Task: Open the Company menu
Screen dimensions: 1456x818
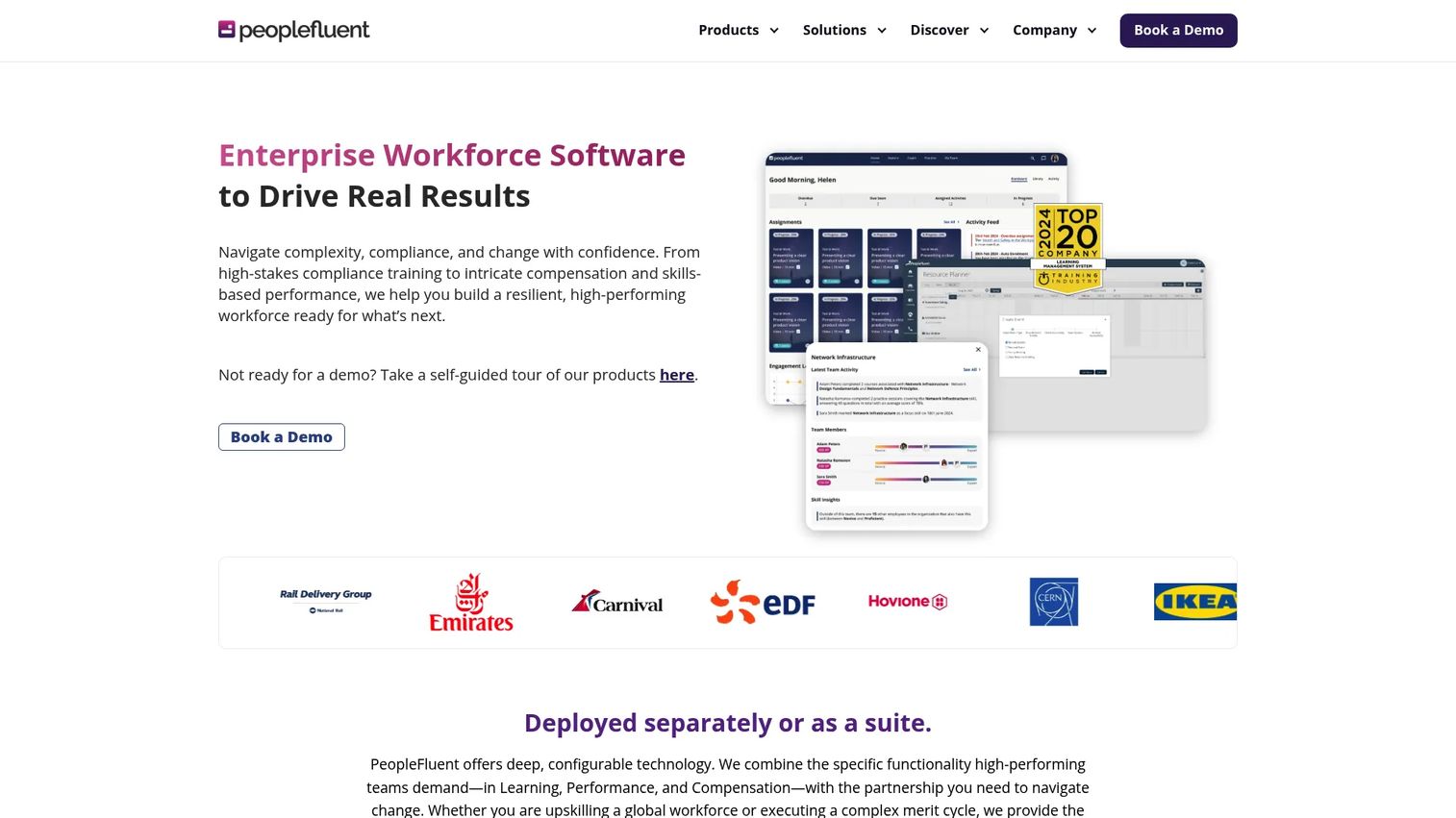Action: (1044, 30)
